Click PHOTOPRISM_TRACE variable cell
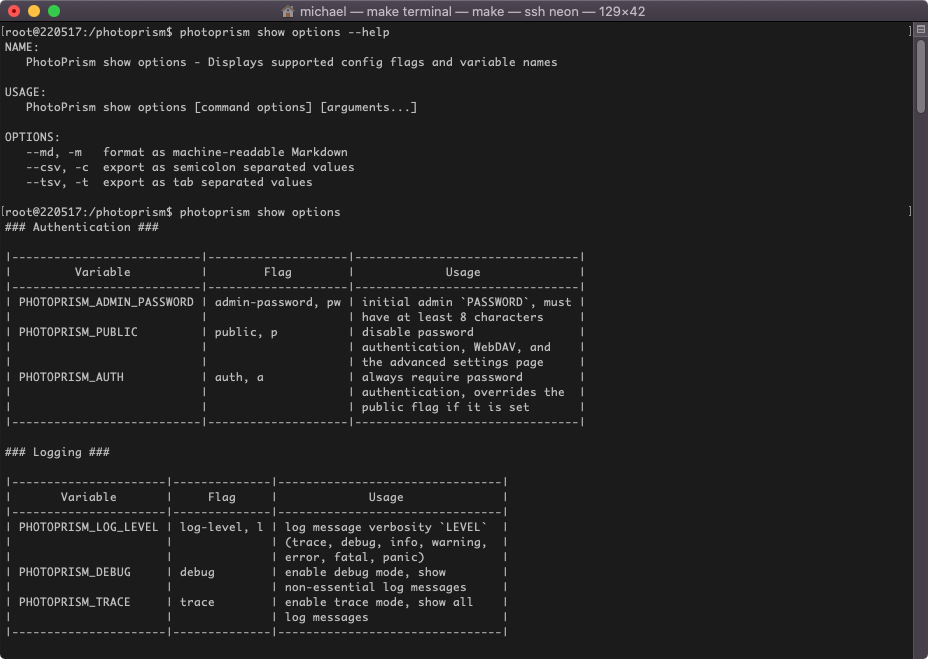The image size is (928, 659). 75,602
